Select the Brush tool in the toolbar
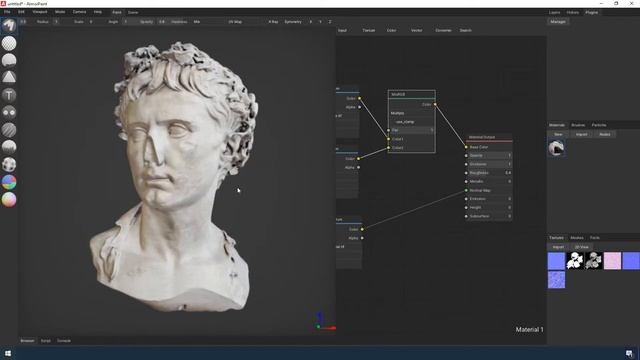The height and width of the screenshot is (360, 640). [x=9, y=25]
